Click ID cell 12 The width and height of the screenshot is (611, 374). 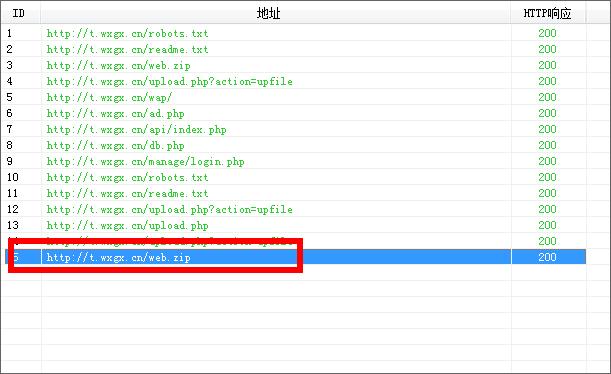12,209
